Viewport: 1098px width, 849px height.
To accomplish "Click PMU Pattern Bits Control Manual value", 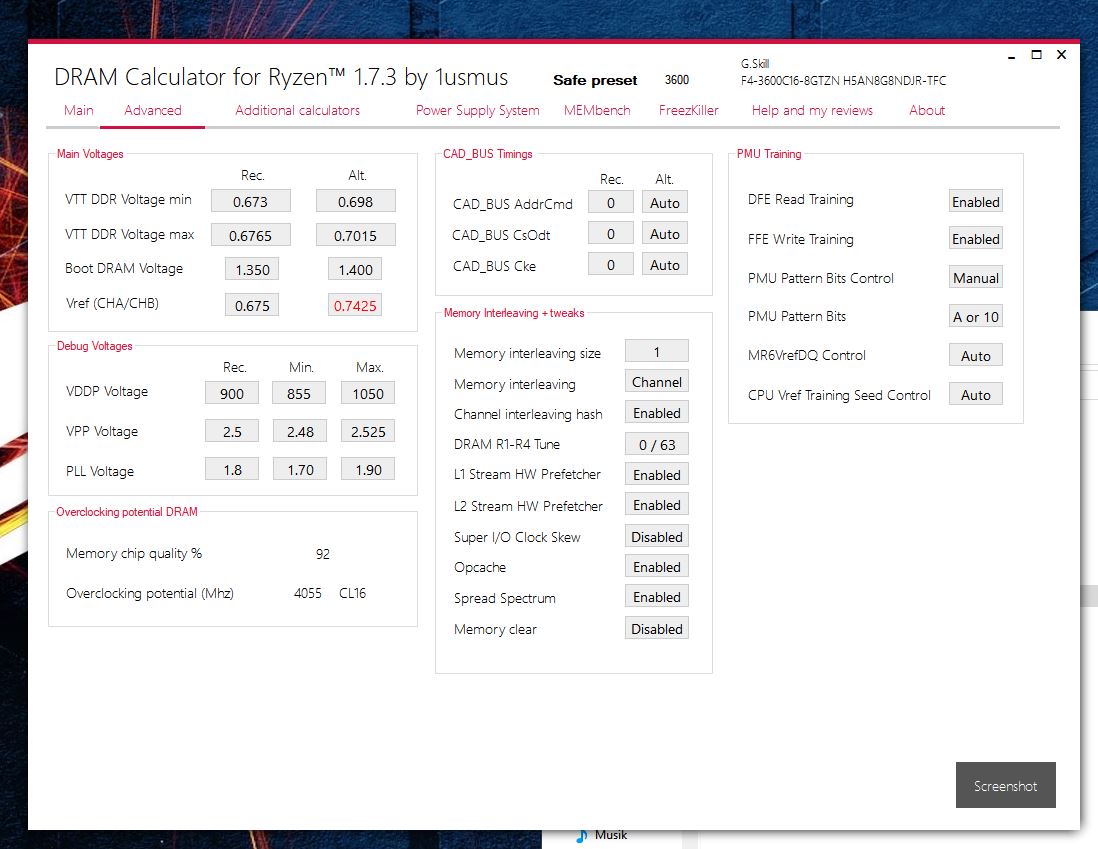I will point(975,277).
